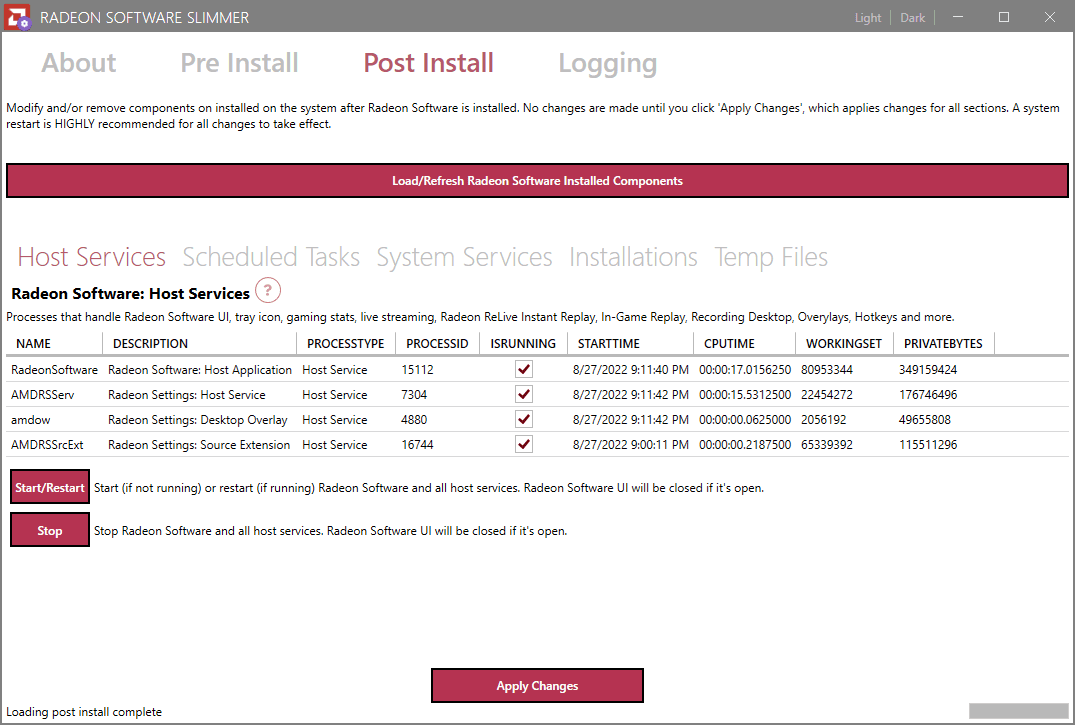Click process ID 16744
Viewport: 1075px width, 725px height.
[418, 445]
